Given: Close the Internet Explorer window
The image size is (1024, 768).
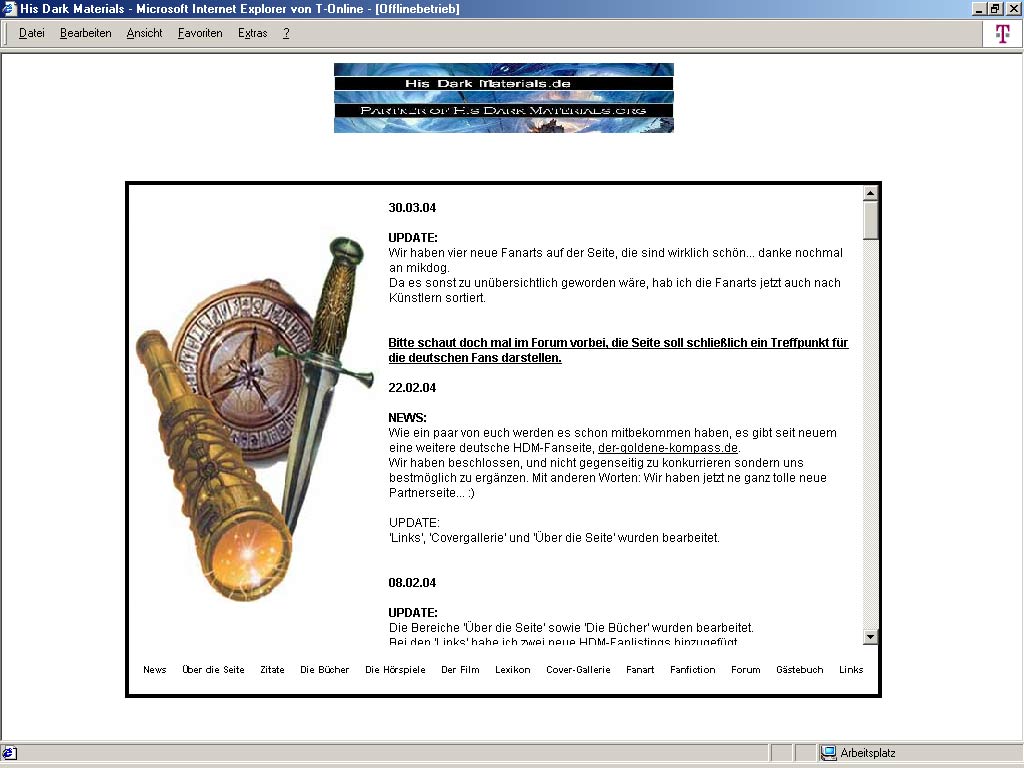Looking at the screenshot, I should pyautogui.click(x=1013, y=8).
